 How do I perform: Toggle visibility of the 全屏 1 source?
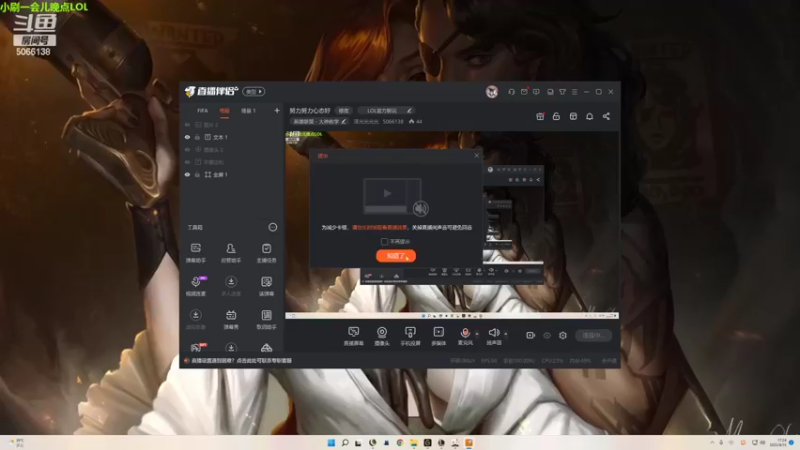click(187, 174)
